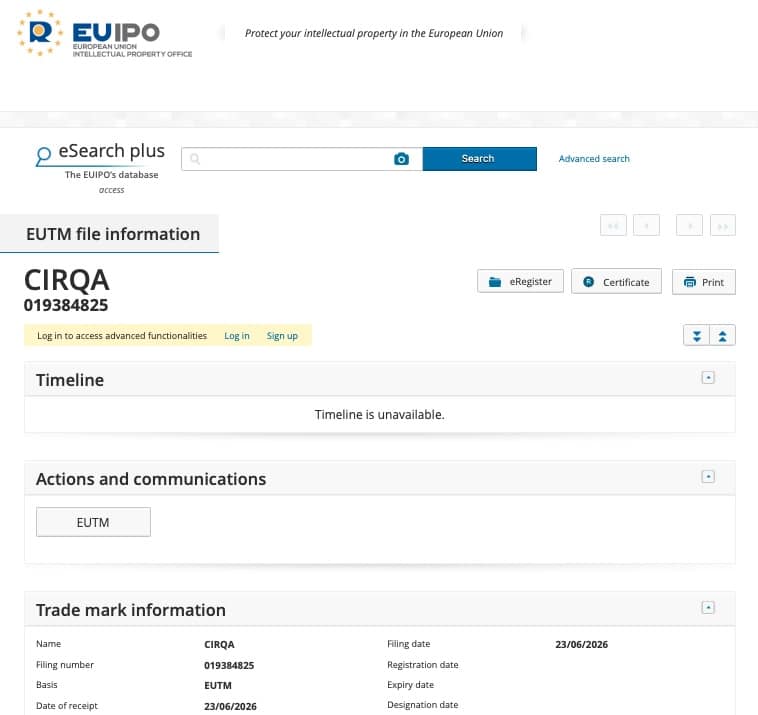Click the Basis value EUTM
Image resolution: width=758 pixels, height=715 pixels.
pyautogui.click(x=218, y=685)
